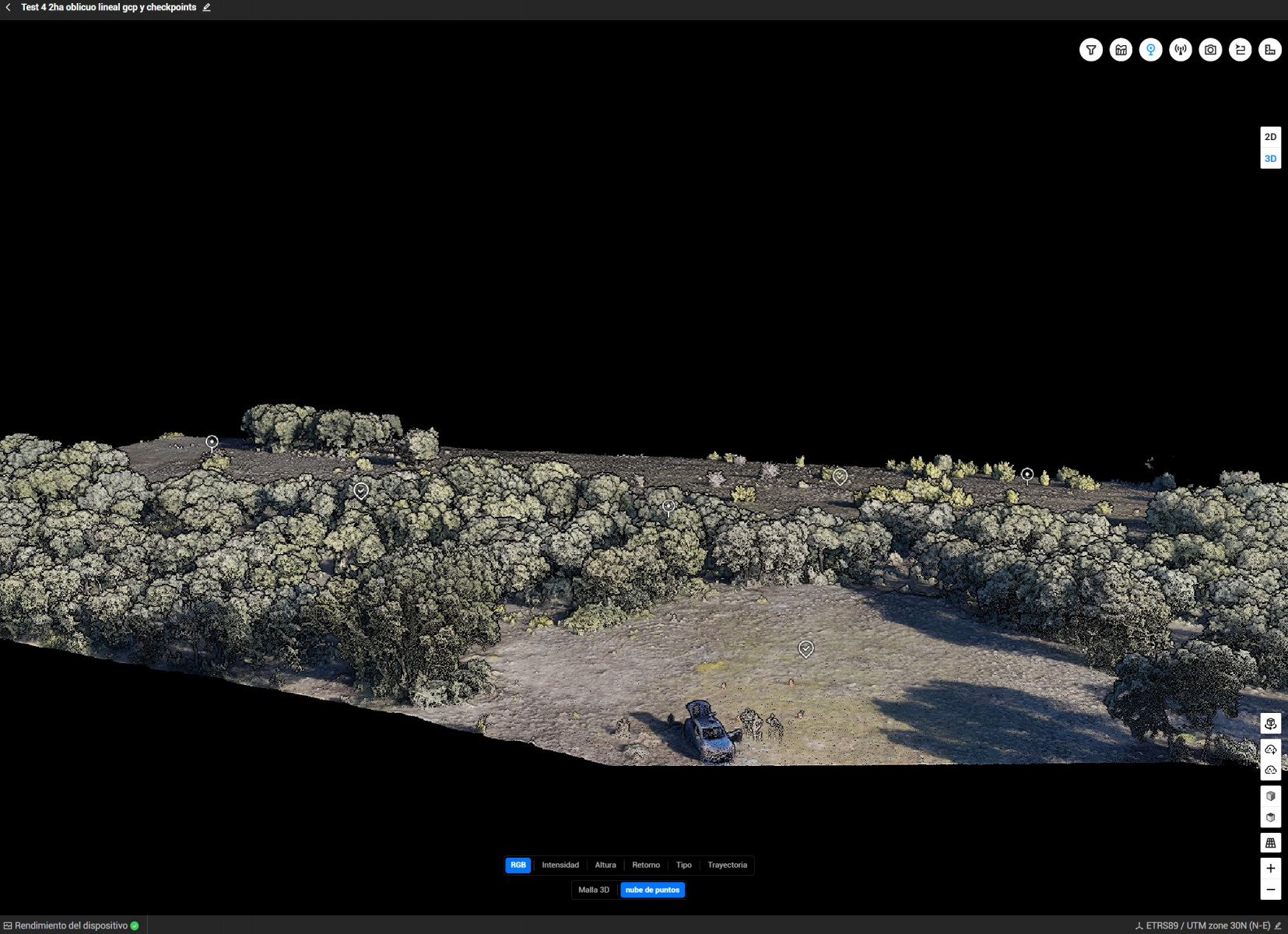The height and width of the screenshot is (934, 1288).
Task: Click the rotate 3D model view icon
Action: 1270,724
